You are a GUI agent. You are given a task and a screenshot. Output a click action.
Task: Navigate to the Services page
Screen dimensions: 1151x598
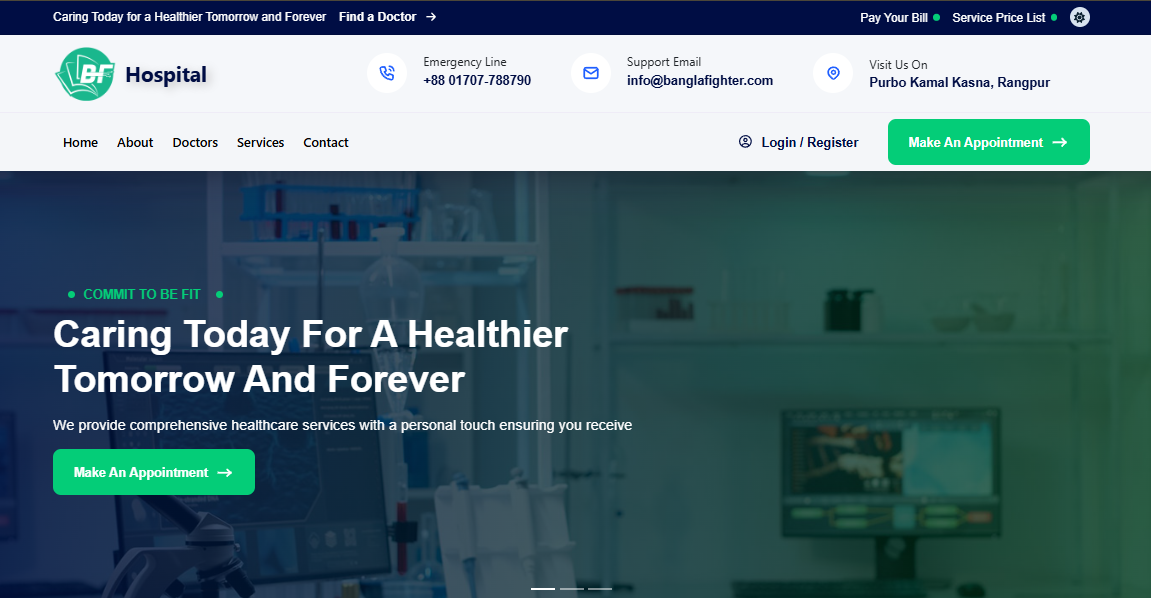tap(260, 142)
